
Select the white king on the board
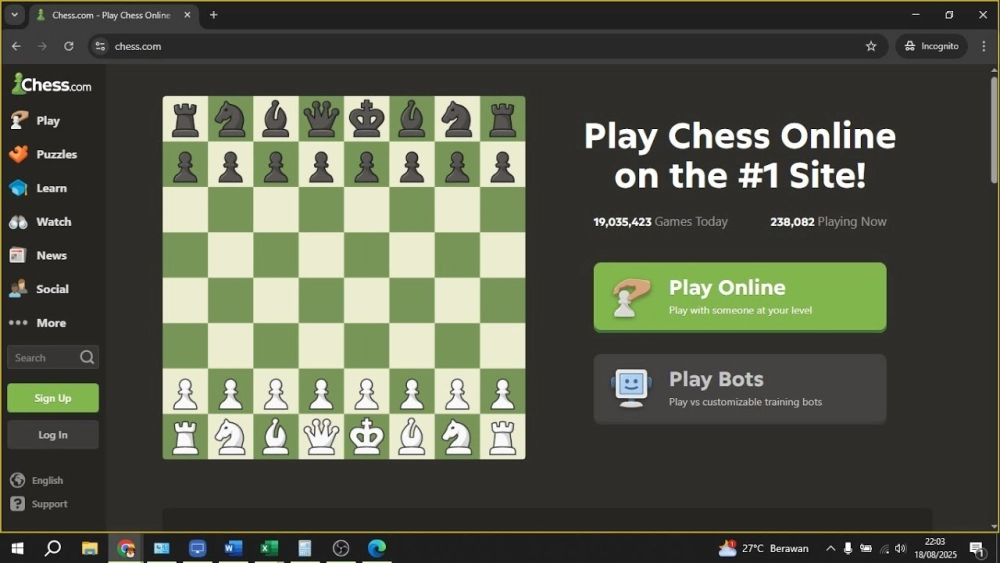point(366,437)
